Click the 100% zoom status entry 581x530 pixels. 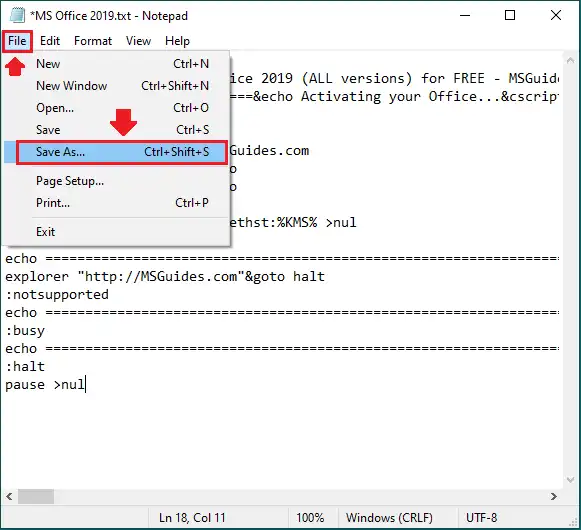point(310,517)
